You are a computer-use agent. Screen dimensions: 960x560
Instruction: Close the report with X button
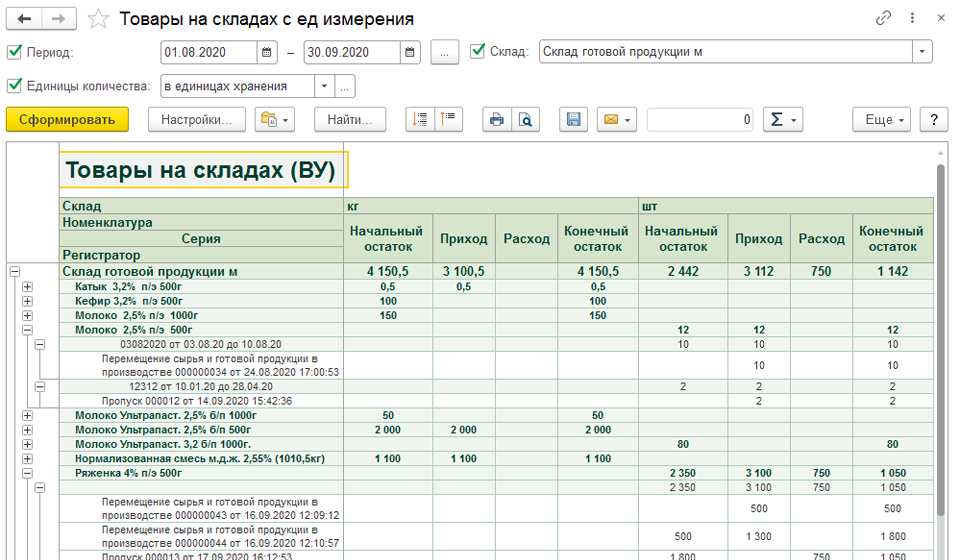click(941, 18)
